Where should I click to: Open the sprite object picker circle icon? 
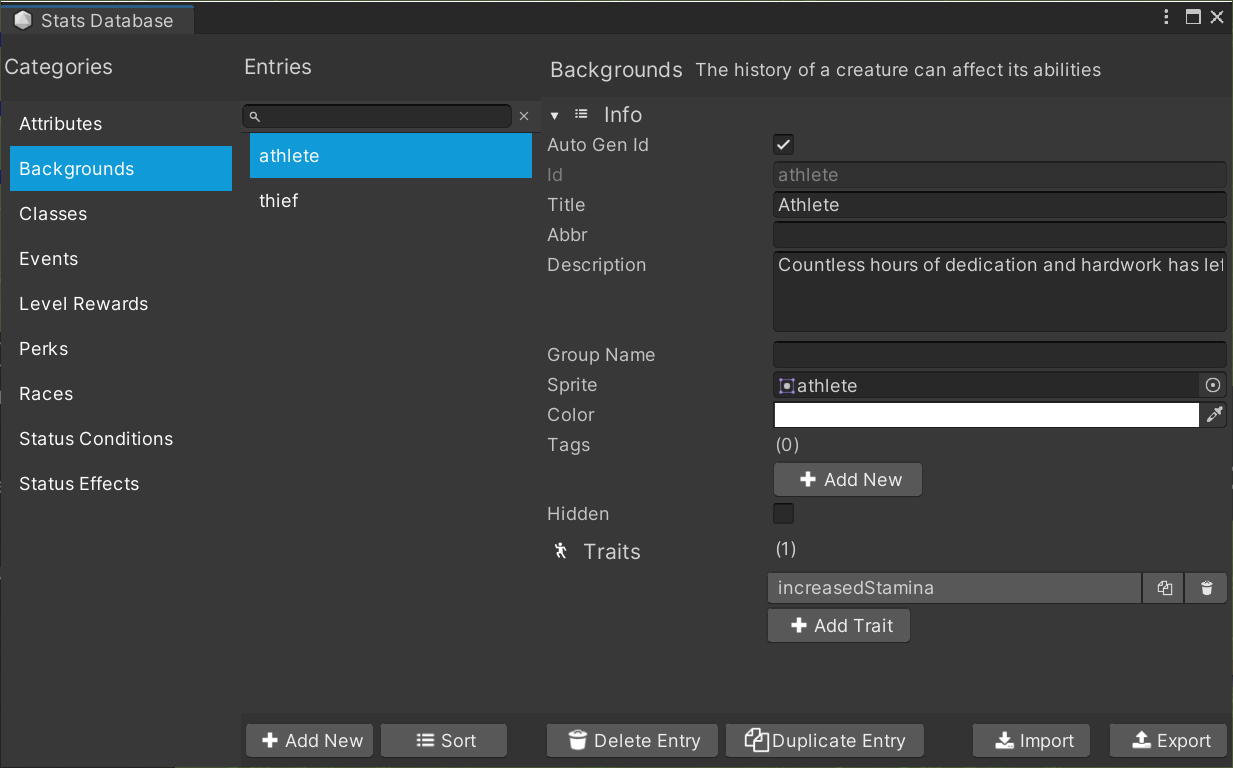[x=1213, y=385]
